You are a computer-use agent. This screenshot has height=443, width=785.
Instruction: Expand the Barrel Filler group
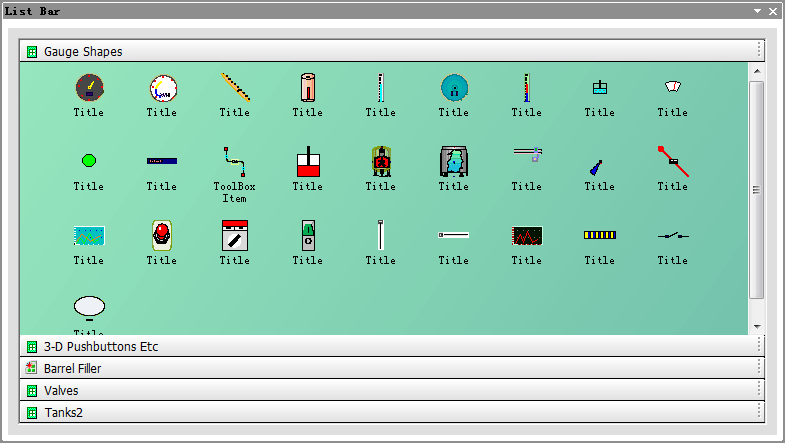72,369
